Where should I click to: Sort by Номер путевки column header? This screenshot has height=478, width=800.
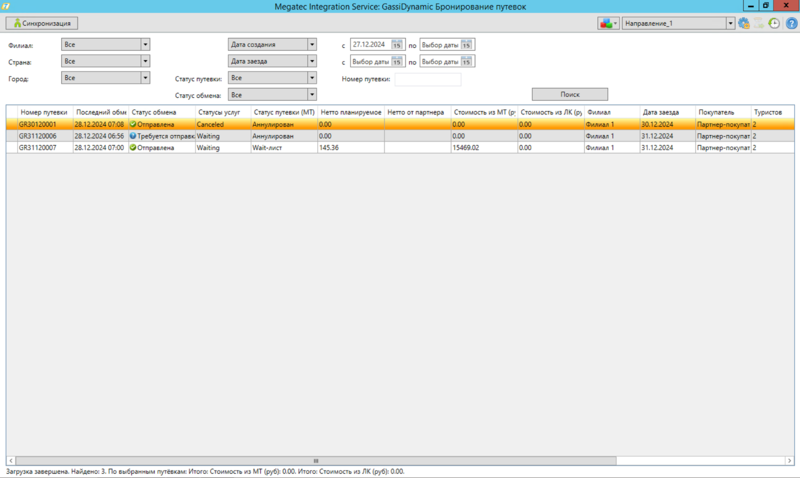tap(43, 113)
